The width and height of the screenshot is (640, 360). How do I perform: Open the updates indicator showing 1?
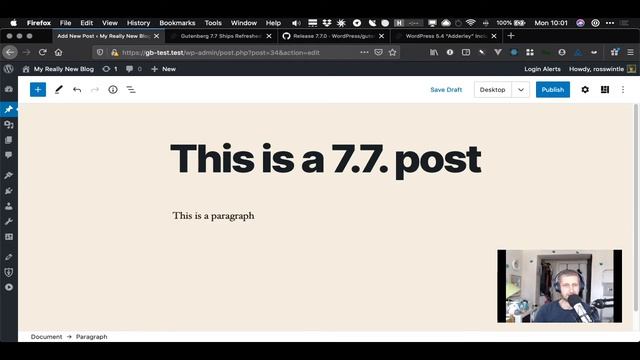point(110,69)
